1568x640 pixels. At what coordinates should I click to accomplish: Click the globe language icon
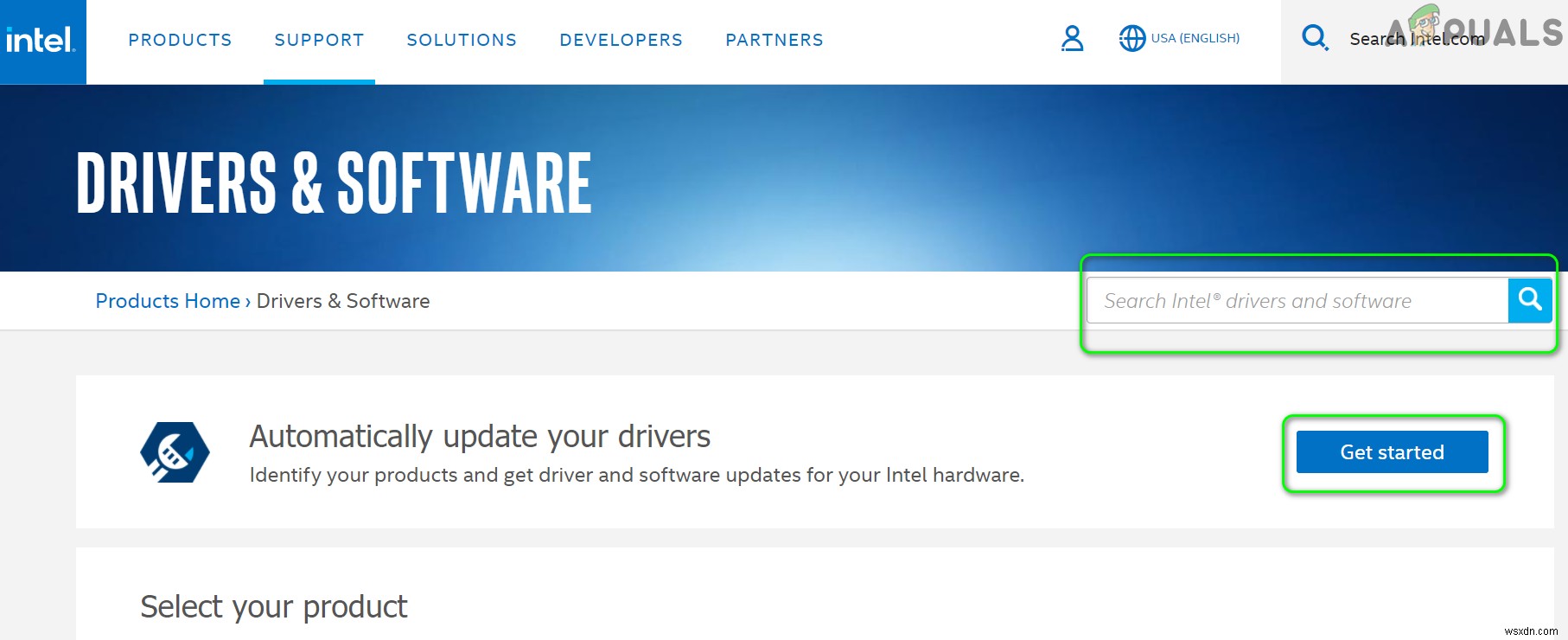click(1131, 38)
